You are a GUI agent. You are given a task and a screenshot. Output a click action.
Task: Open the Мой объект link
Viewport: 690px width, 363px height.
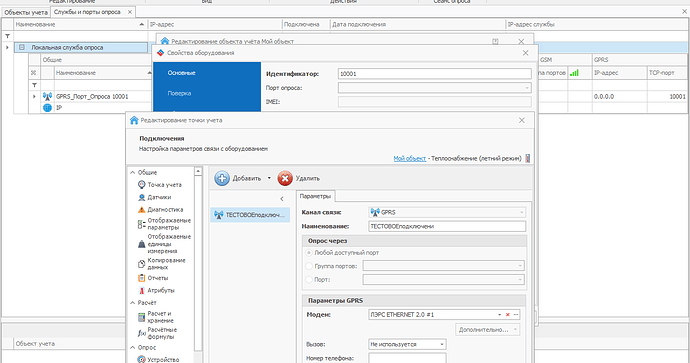point(410,158)
